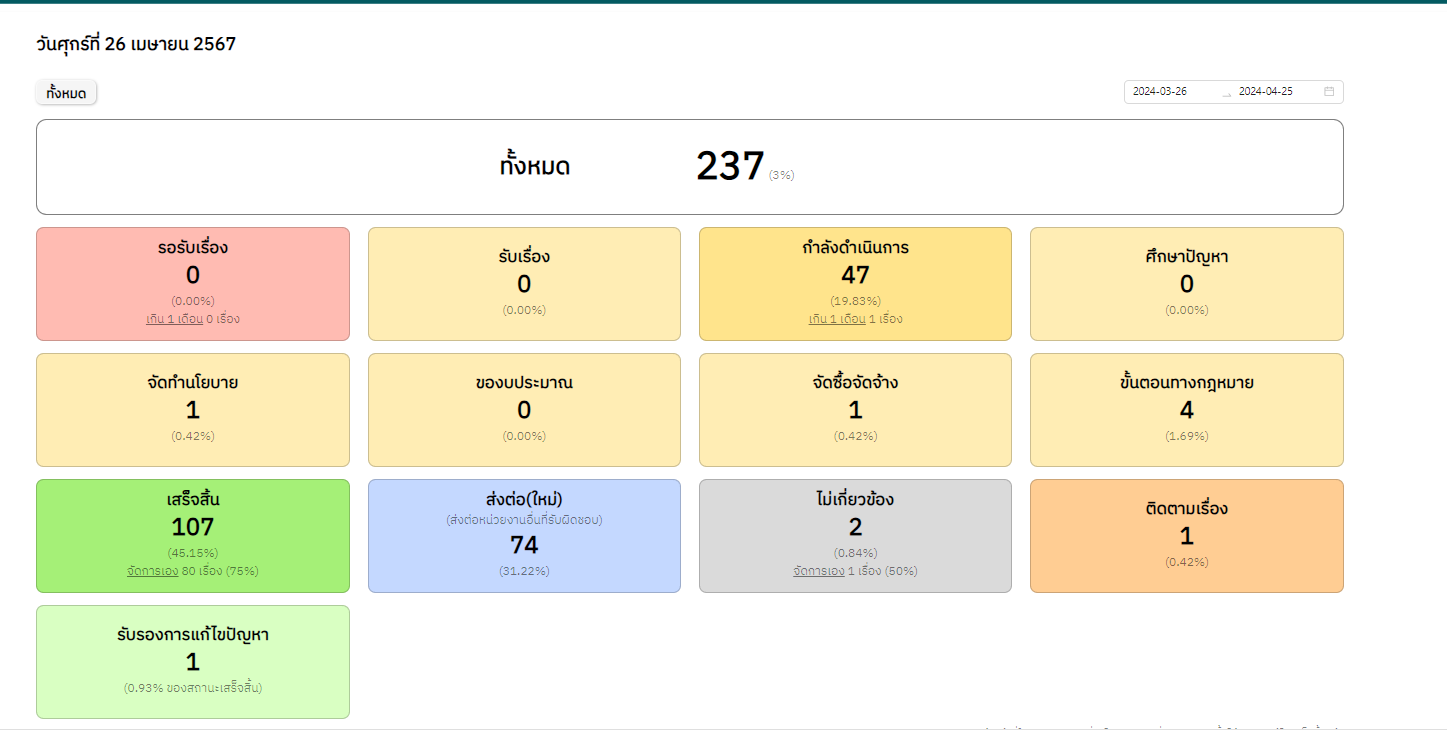Click the ทั้งหมด filter button
1447x730 pixels.
pos(66,93)
